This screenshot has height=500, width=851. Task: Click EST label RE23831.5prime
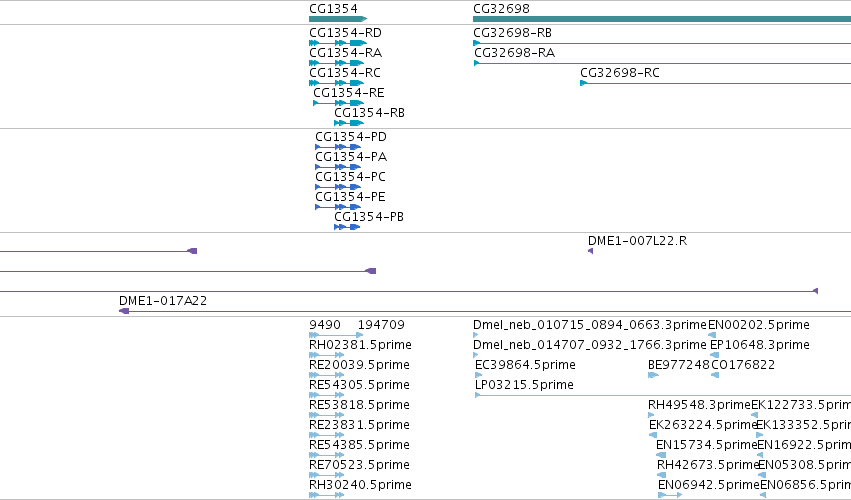359,426
